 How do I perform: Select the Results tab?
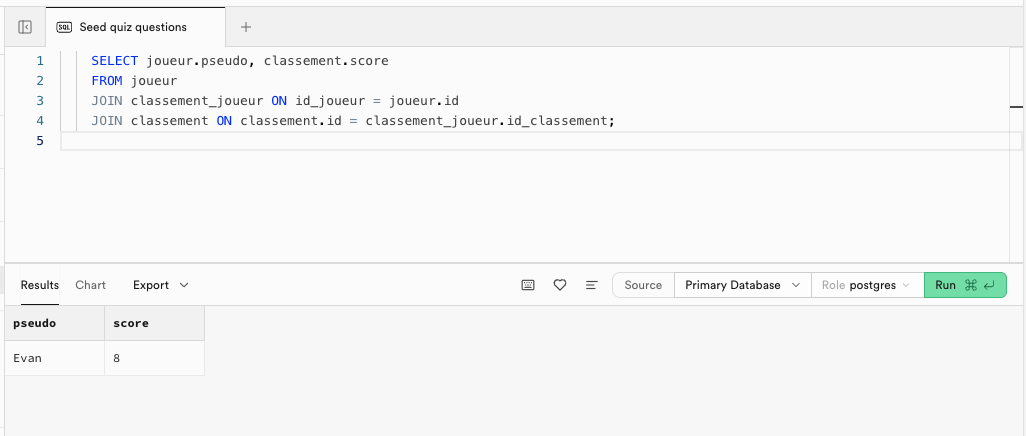click(x=40, y=285)
